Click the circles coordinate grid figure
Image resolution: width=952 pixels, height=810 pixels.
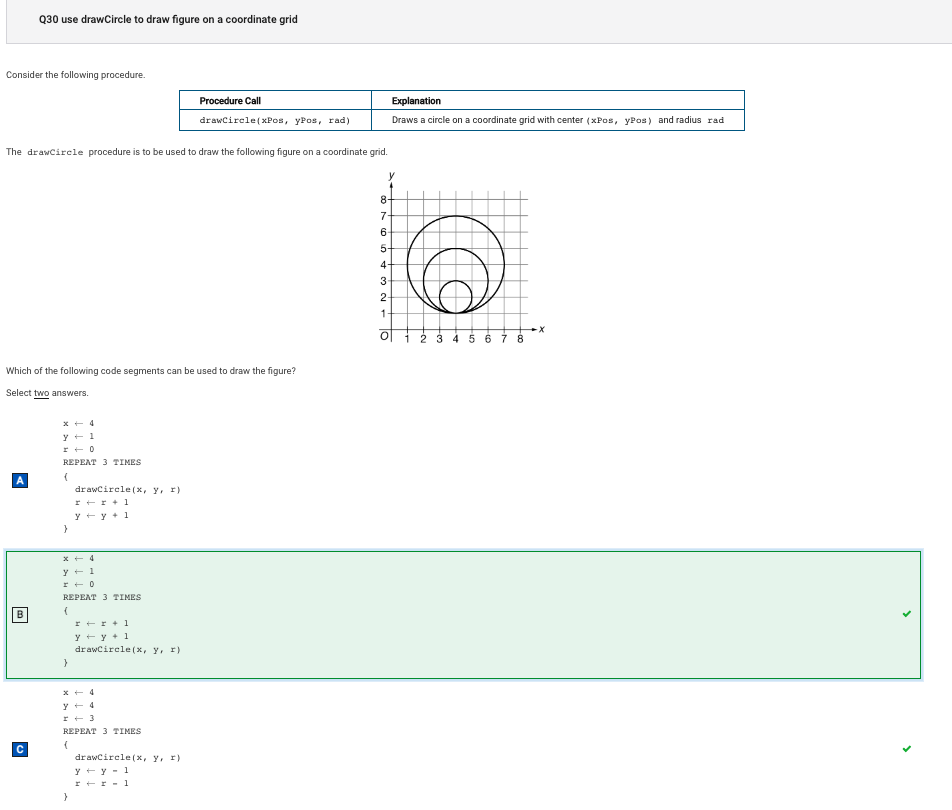[461, 258]
